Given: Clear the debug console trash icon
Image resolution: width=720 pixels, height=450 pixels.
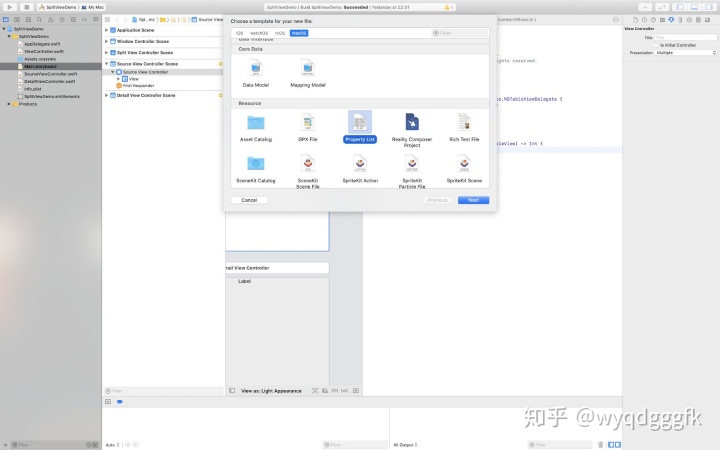Looking at the screenshot, I should click(600, 444).
